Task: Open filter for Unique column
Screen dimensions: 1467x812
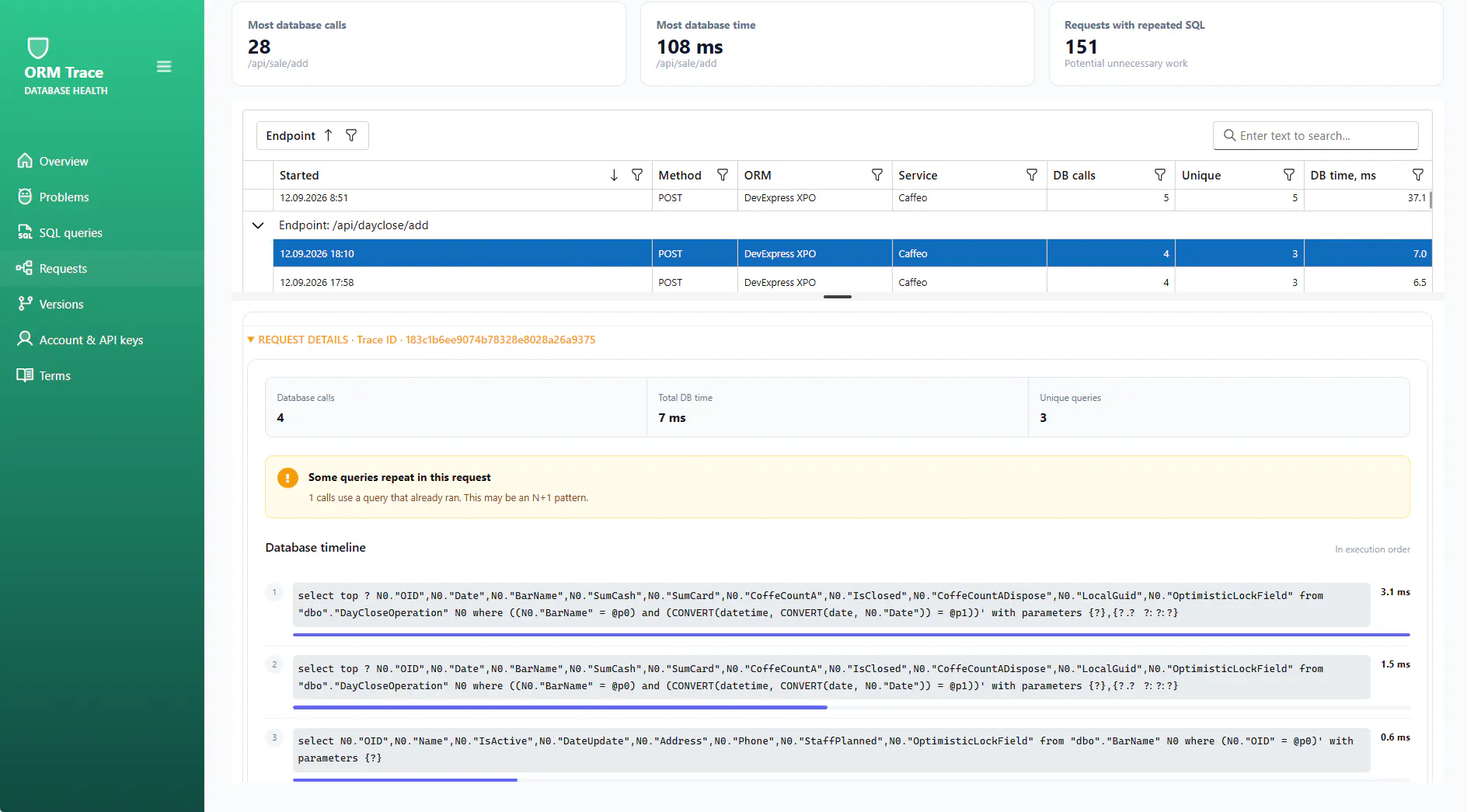Action: [1289, 175]
